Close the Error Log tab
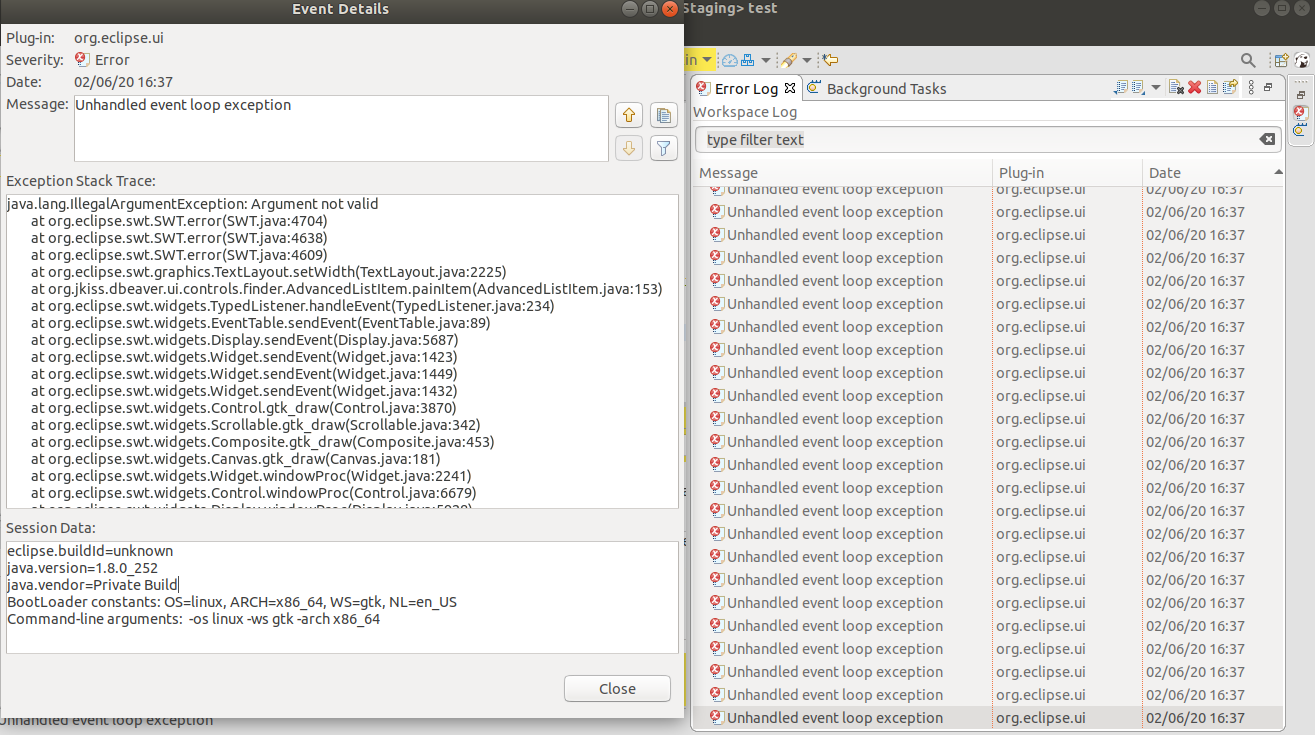The width and height of the screenshot is (1315, 735). coord(789,88)
